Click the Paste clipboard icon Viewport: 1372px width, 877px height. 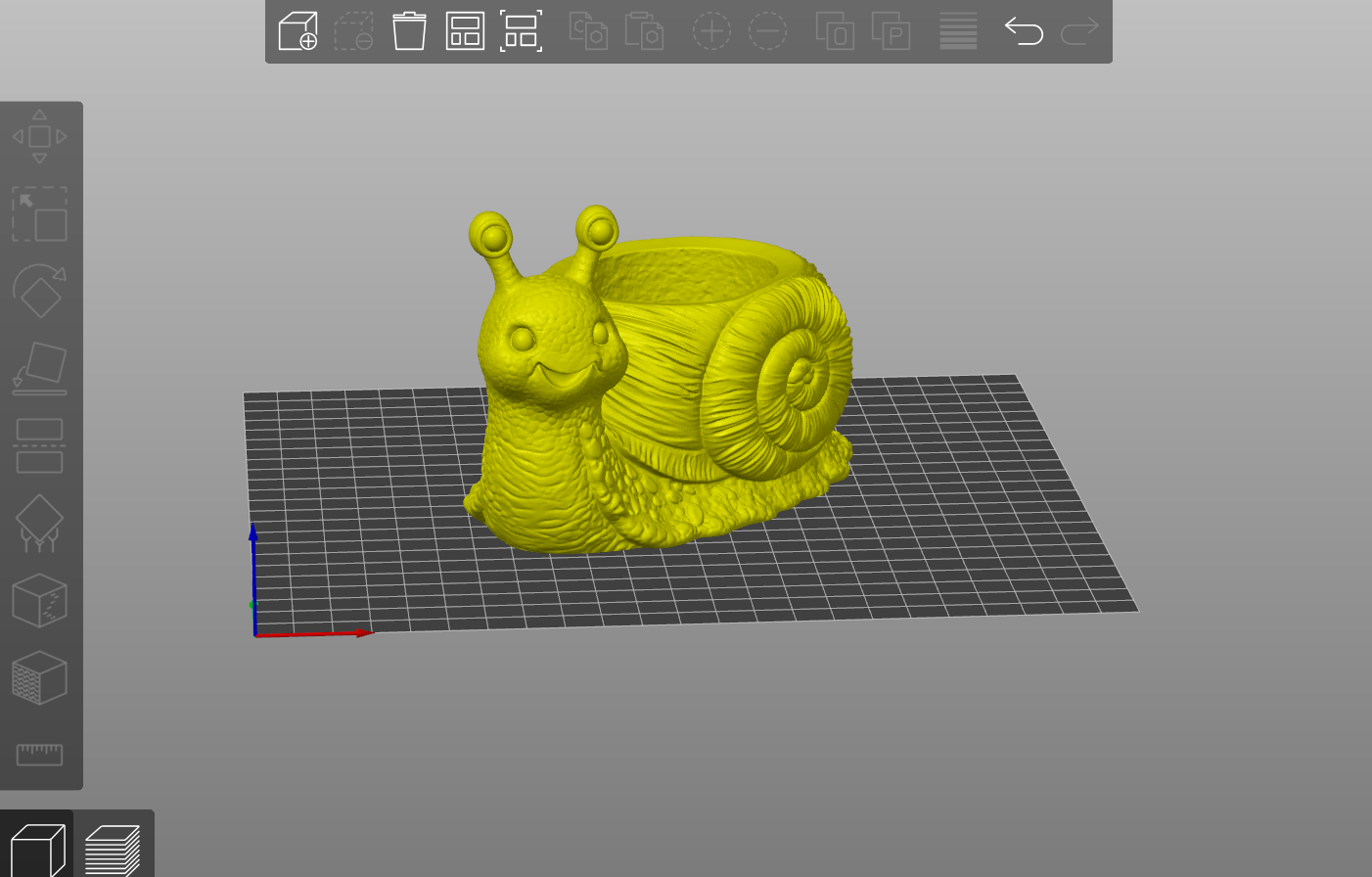pos(644,31)
